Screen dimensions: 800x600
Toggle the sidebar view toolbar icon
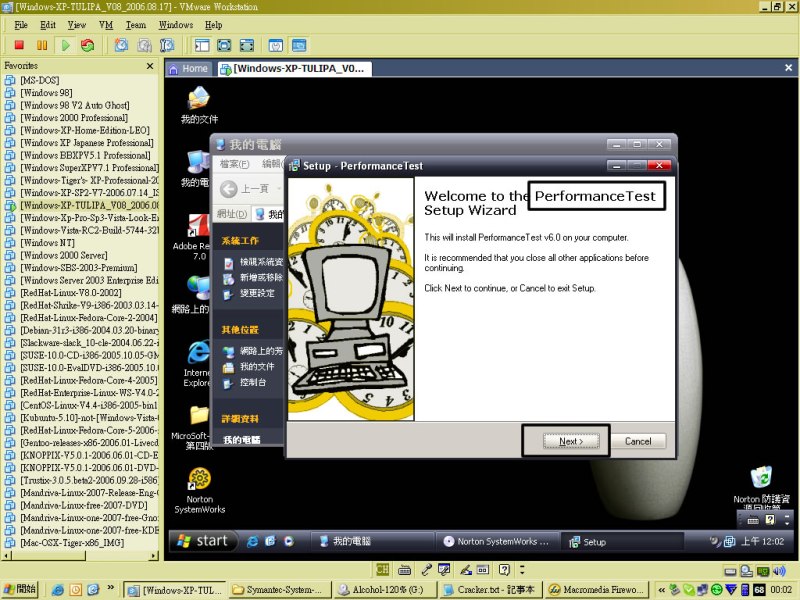(202, 45)
